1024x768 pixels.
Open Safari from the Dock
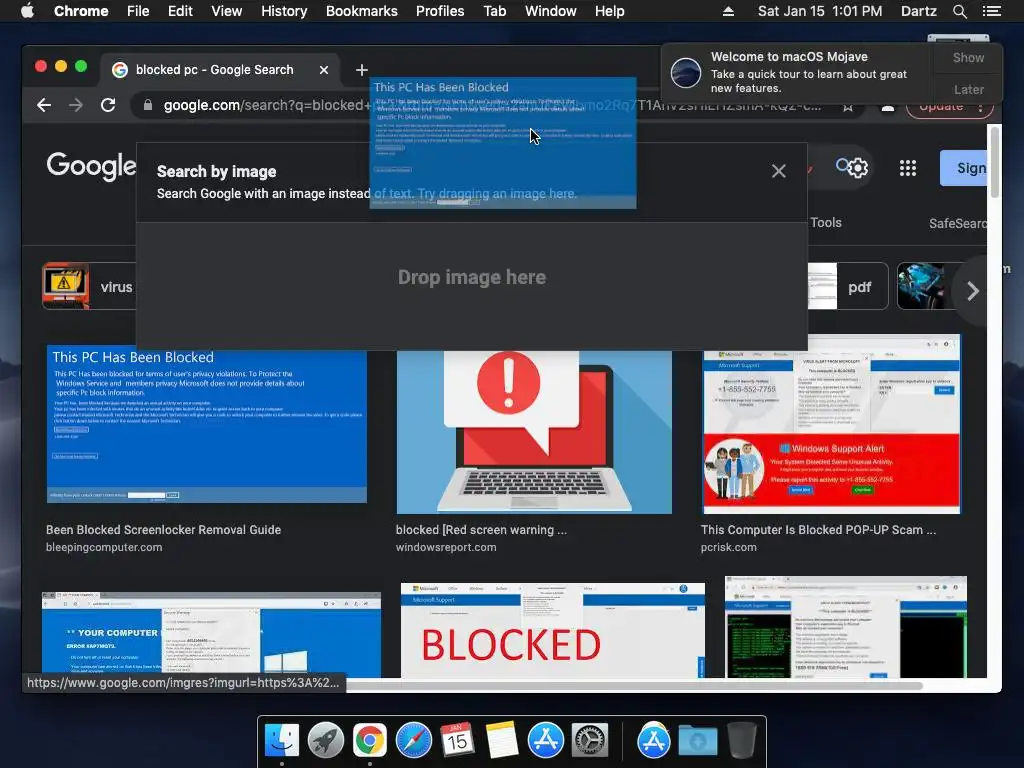(413, 741)
